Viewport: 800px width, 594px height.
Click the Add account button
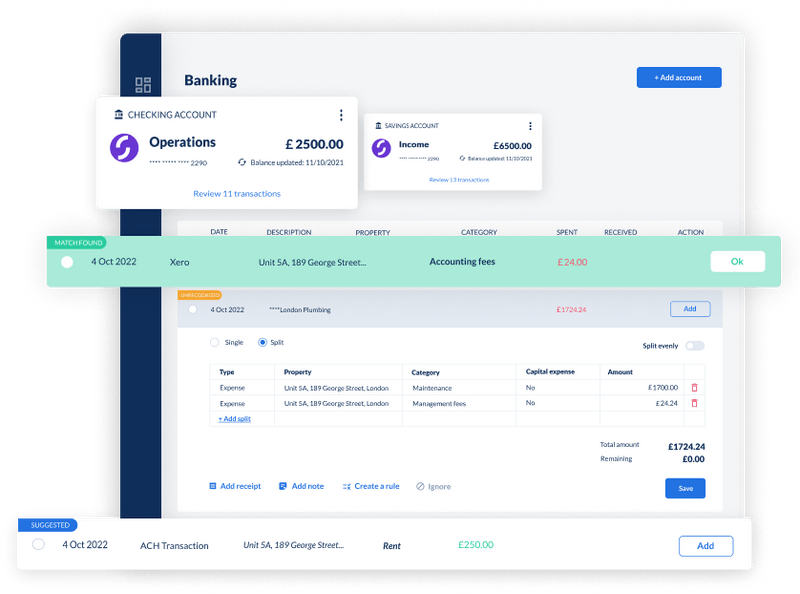pos(679,77)
